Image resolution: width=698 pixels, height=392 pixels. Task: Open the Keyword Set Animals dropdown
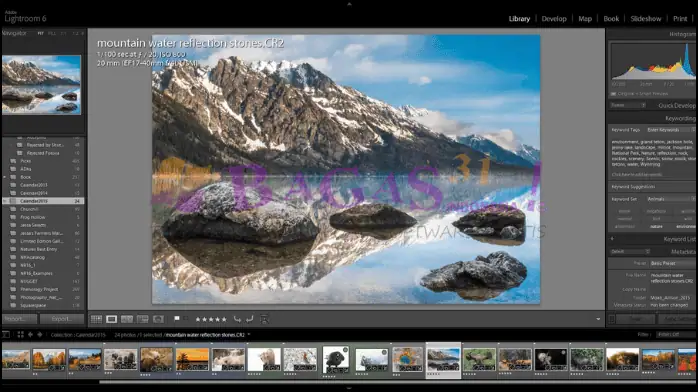point(671,199)
